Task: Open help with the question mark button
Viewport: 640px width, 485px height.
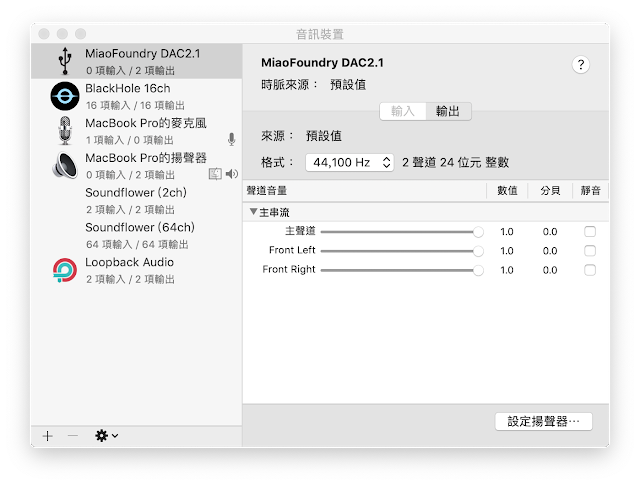Action: [580, 65]
